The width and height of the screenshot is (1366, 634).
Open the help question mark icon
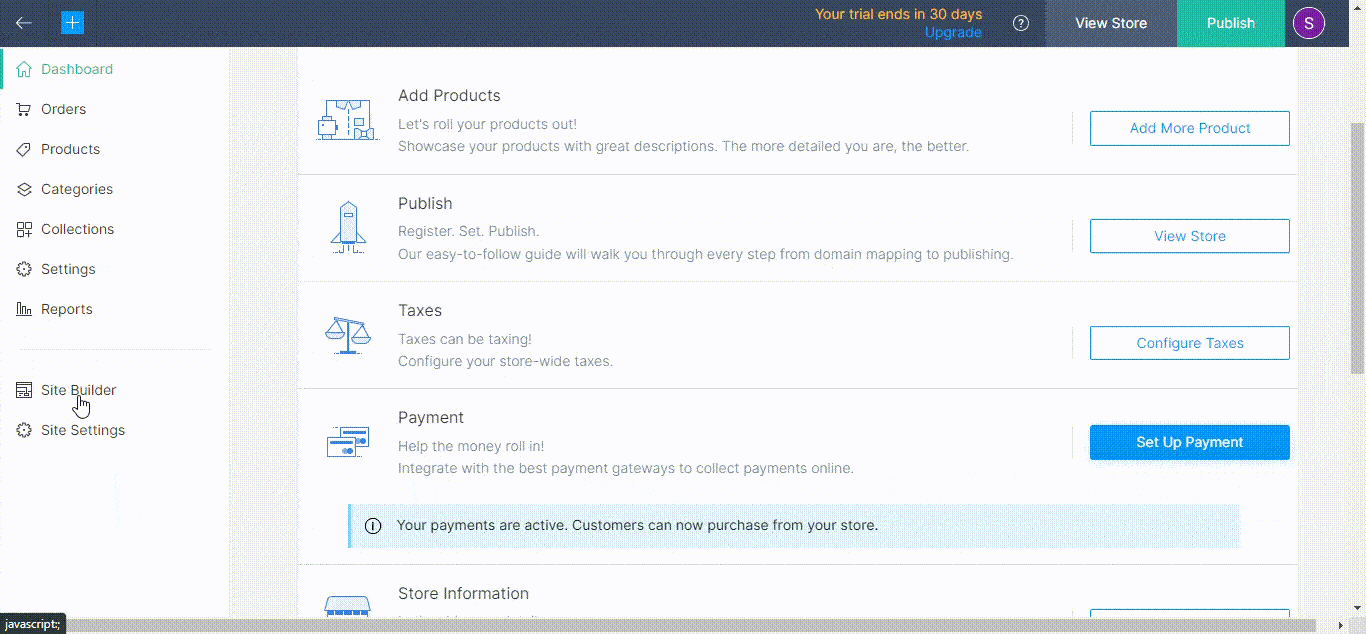(1020, 22)
